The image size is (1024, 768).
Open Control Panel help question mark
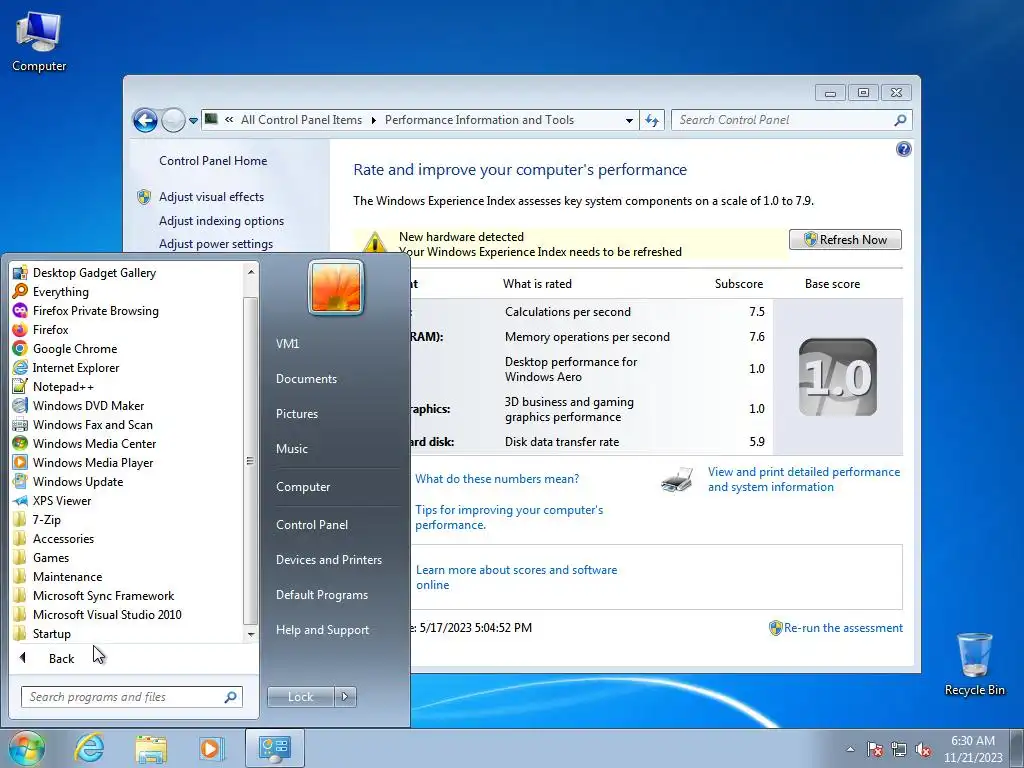pos(903,150)
